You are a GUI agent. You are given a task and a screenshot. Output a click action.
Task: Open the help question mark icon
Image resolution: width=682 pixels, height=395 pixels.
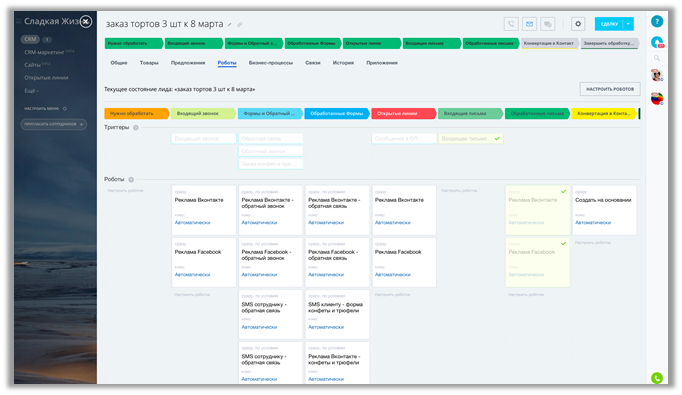tap(657, 21)
